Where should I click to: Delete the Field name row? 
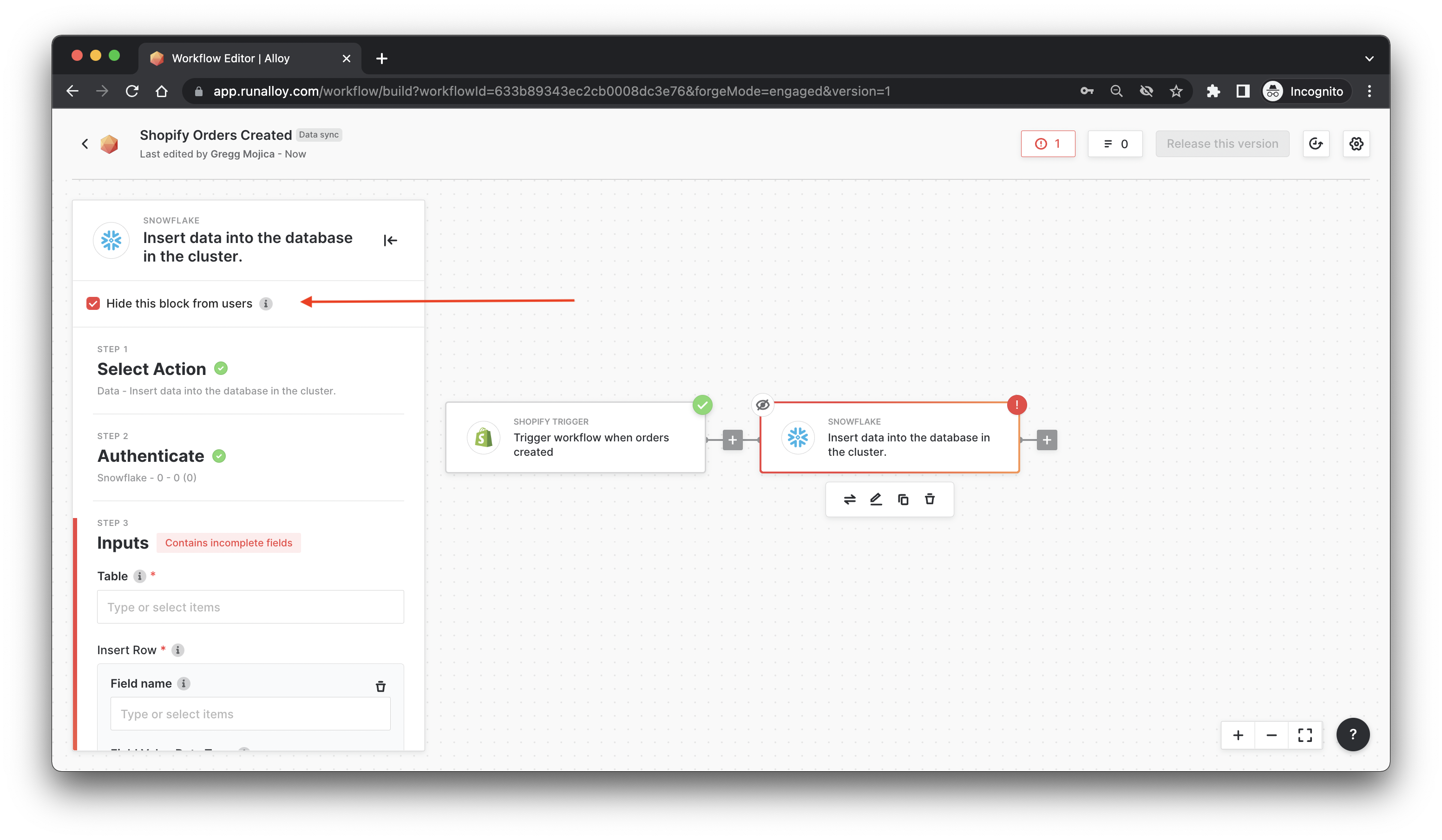[x=380, y=686]
